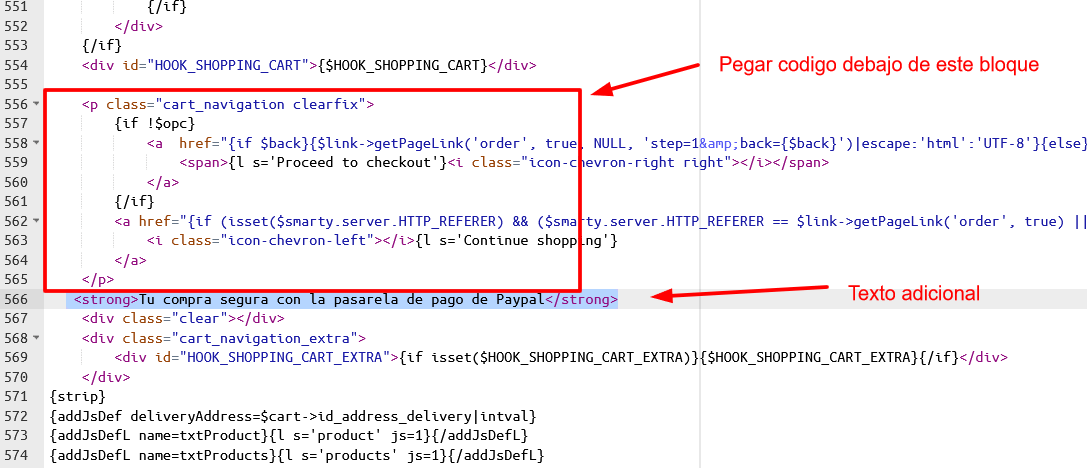
Task: Click addJsDefL name=txtProduct line
Action: 289,436
